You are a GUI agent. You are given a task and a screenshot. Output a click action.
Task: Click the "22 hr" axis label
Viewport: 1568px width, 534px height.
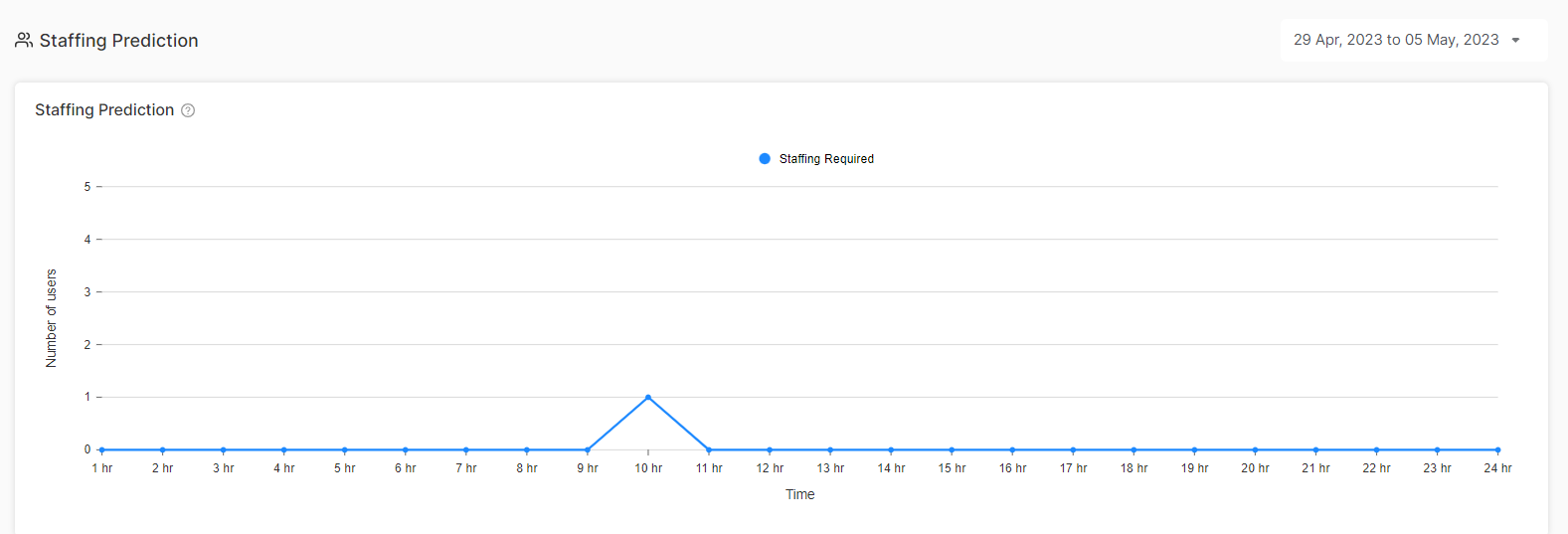(1376, 468)
